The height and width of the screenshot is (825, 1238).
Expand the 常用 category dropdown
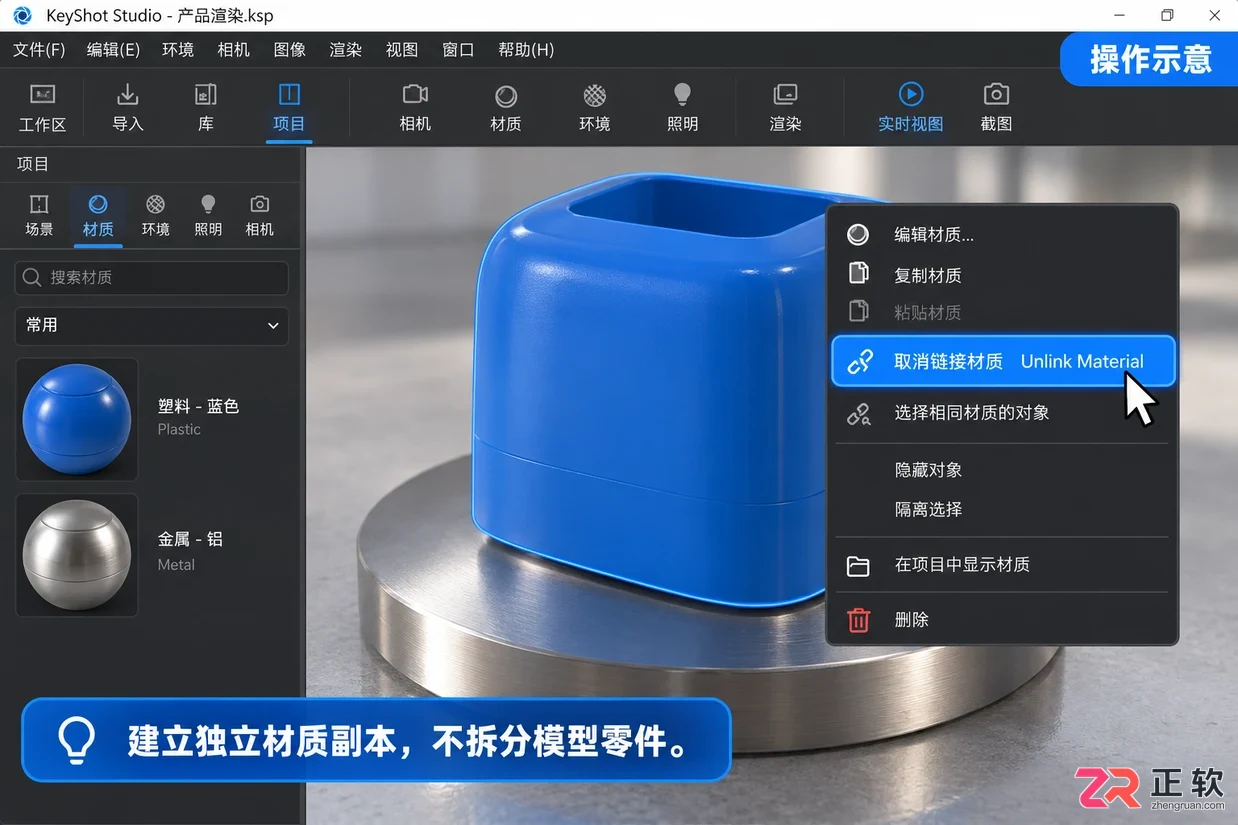(x=152, y=326)
